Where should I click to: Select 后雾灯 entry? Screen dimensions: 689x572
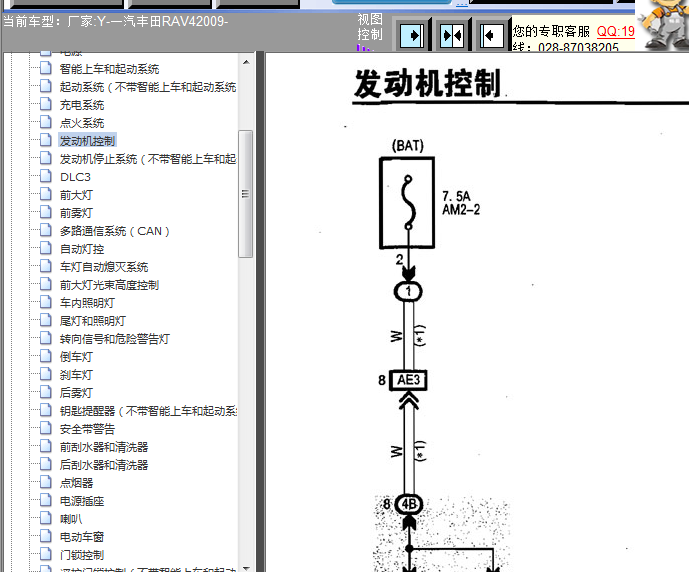tap(76, 393)
